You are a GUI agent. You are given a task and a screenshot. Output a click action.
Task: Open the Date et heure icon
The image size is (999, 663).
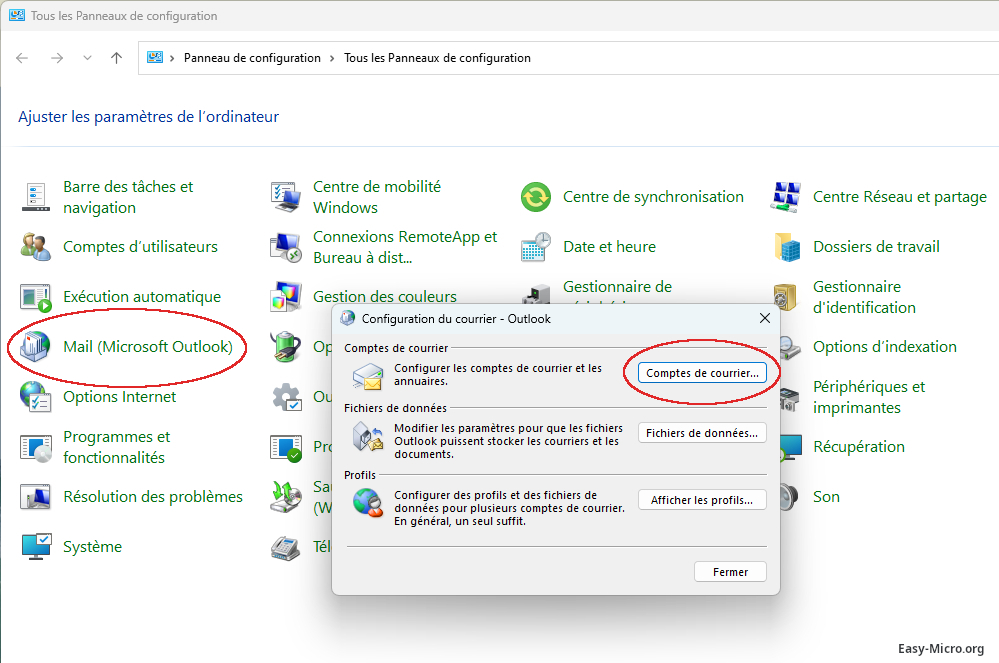(536, 247)
